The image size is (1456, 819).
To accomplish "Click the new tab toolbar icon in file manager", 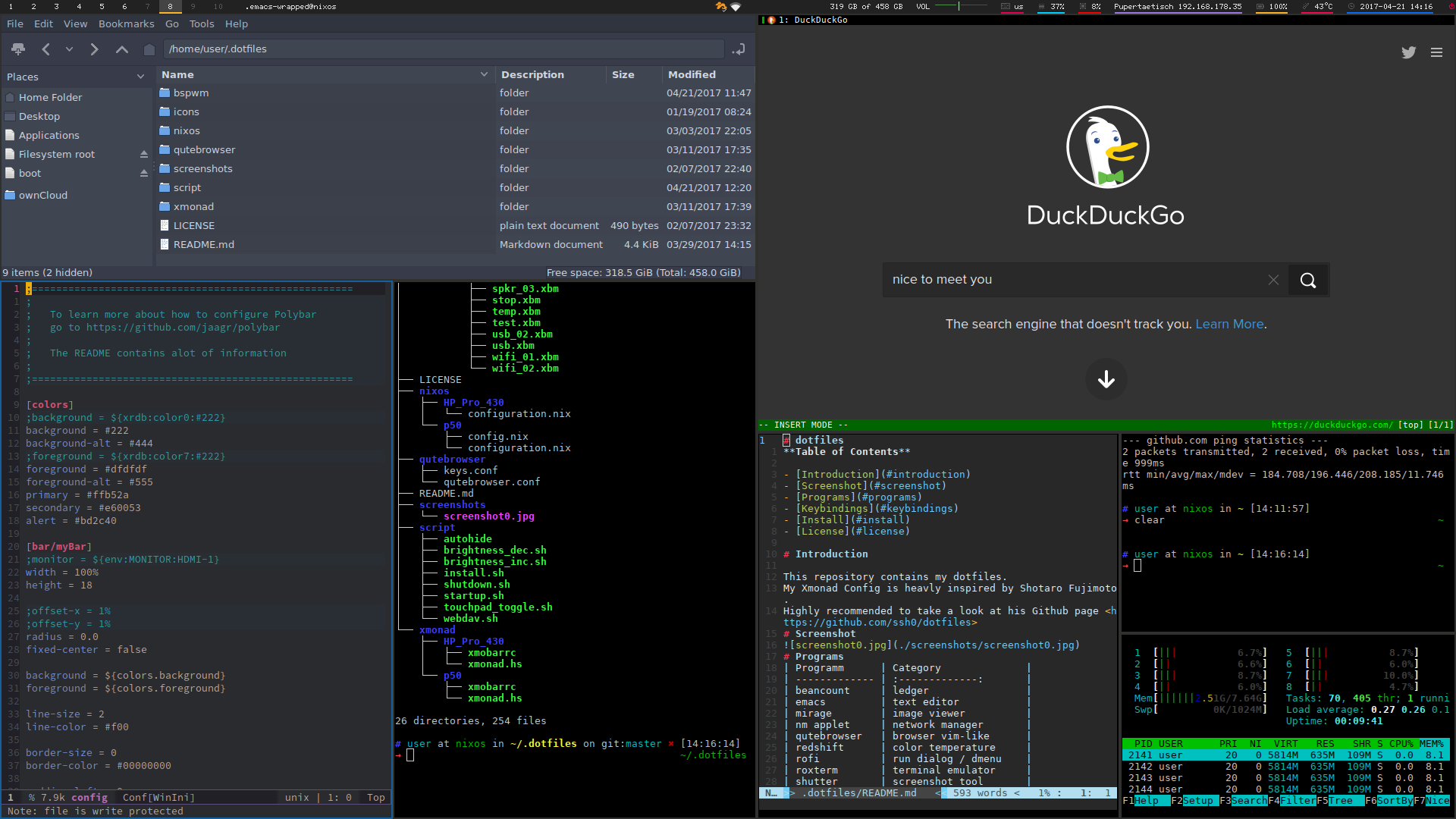I will coord(18,49).
